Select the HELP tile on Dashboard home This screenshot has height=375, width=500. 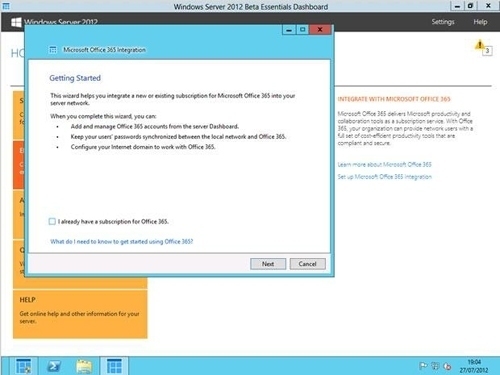click(x=80, y=314)
